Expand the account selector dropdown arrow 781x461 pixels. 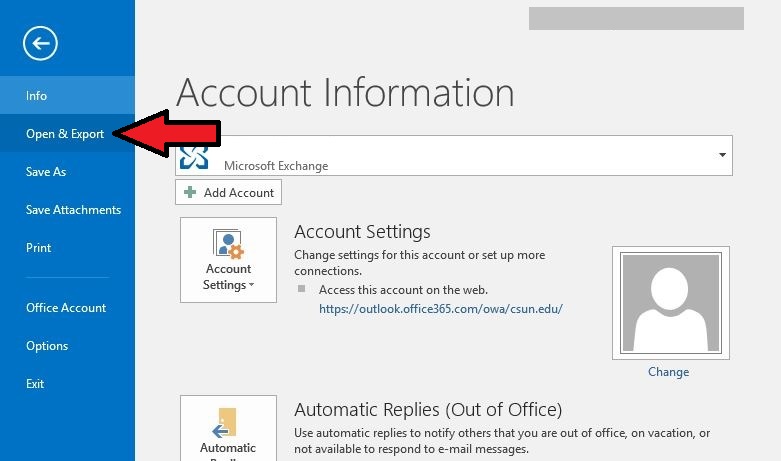(x=721, y=156)
